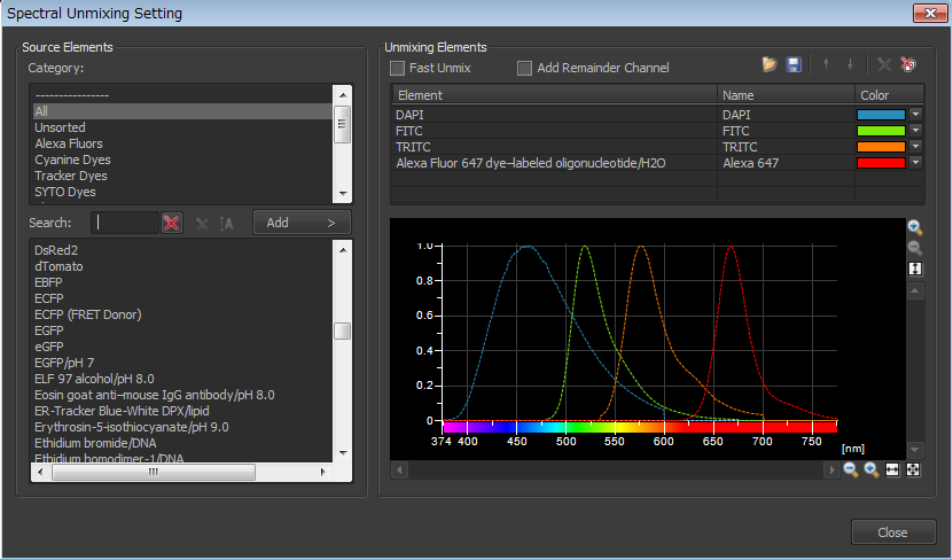Screen dimensions: 952x560
Task: Open the FITC color dropdown
Action: [x=916, y=131]
